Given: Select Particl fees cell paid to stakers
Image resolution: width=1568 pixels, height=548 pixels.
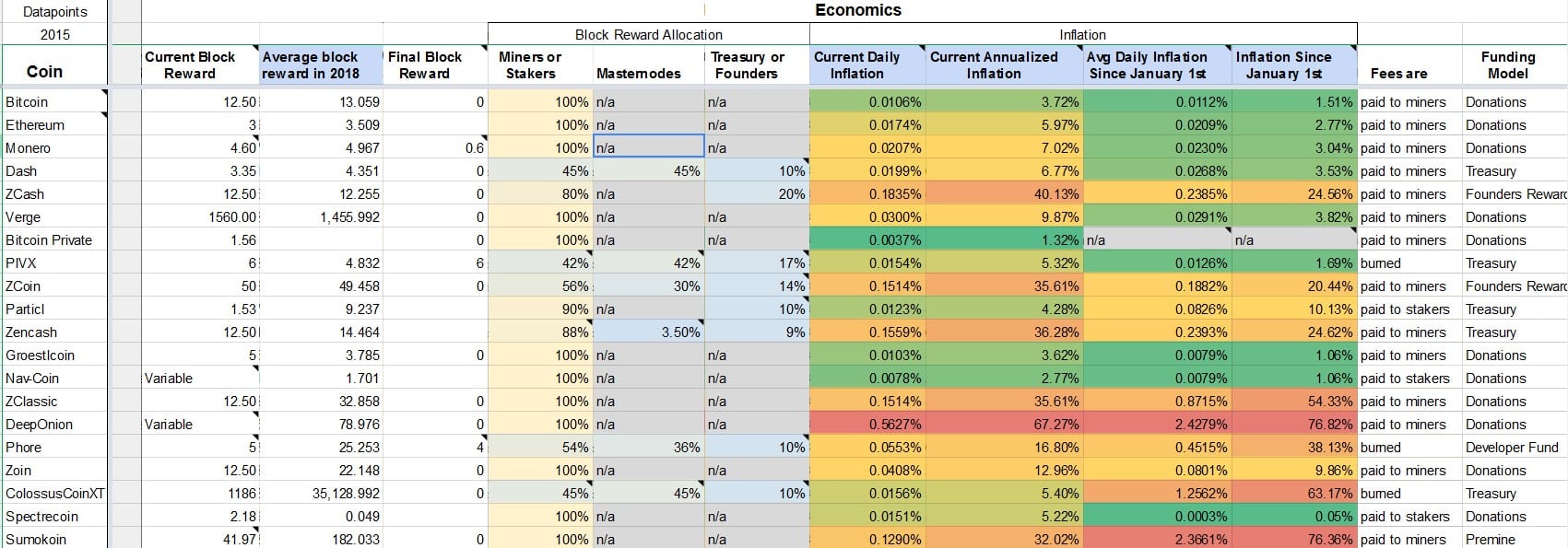Looking at the screenshot, I should (1409, 309).
